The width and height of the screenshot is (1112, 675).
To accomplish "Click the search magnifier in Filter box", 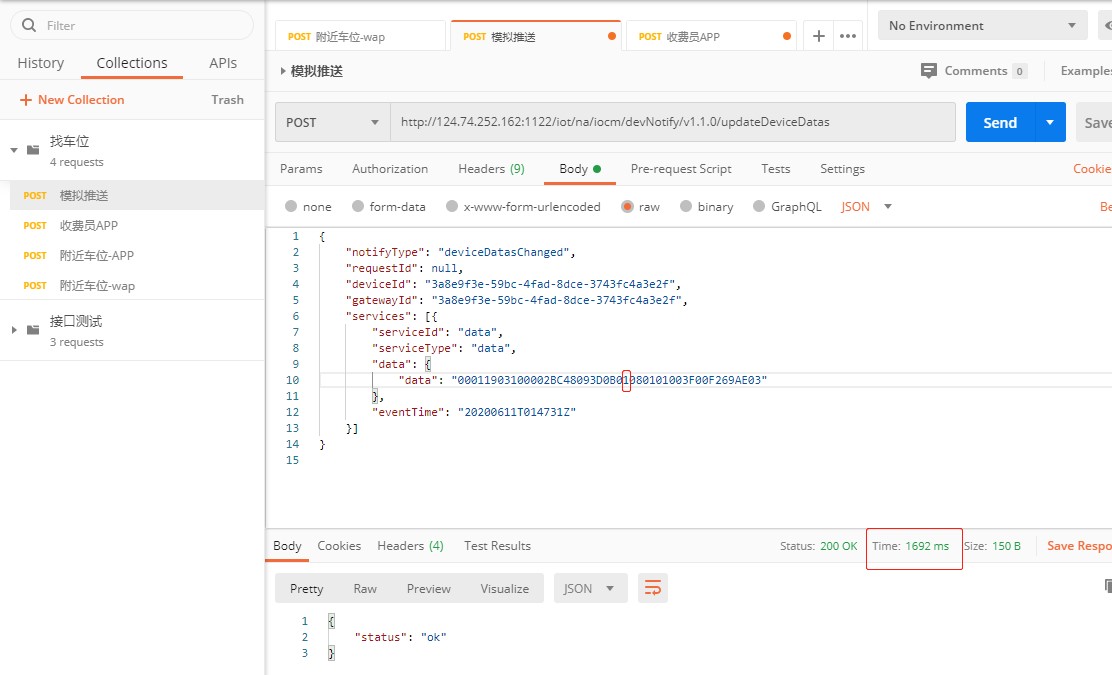I will pos(28,25).
